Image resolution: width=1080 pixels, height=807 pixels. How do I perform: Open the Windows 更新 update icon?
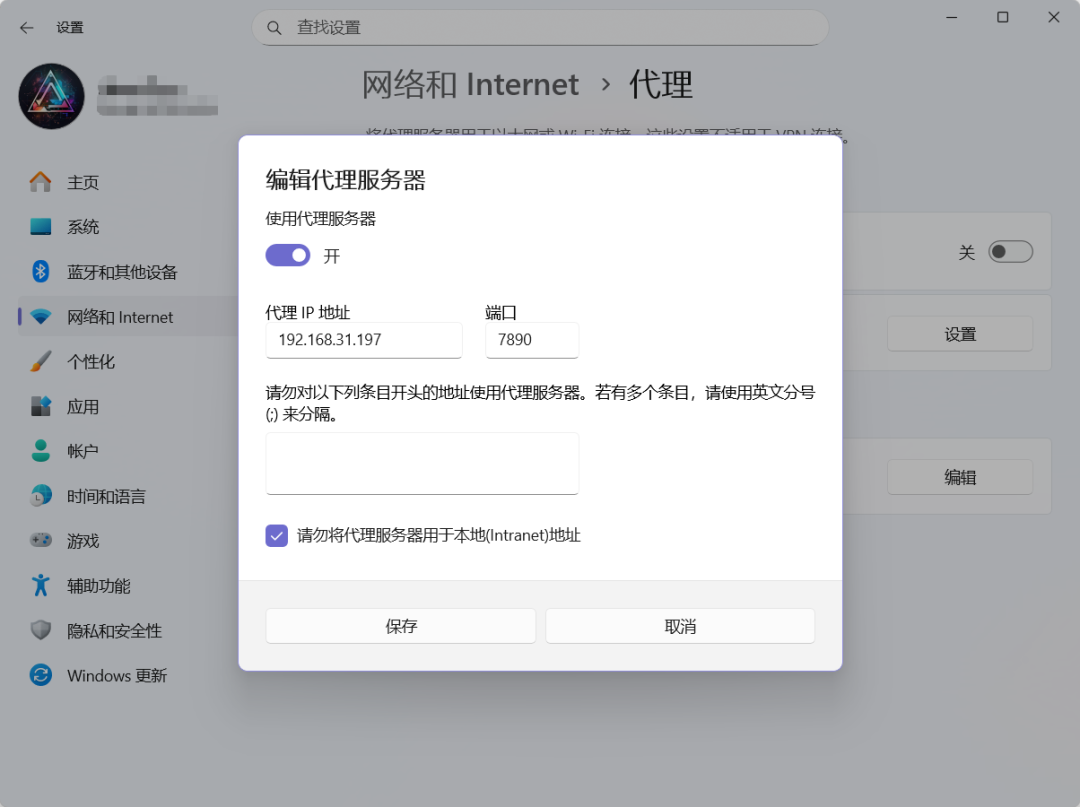click(x=41, y=676)
